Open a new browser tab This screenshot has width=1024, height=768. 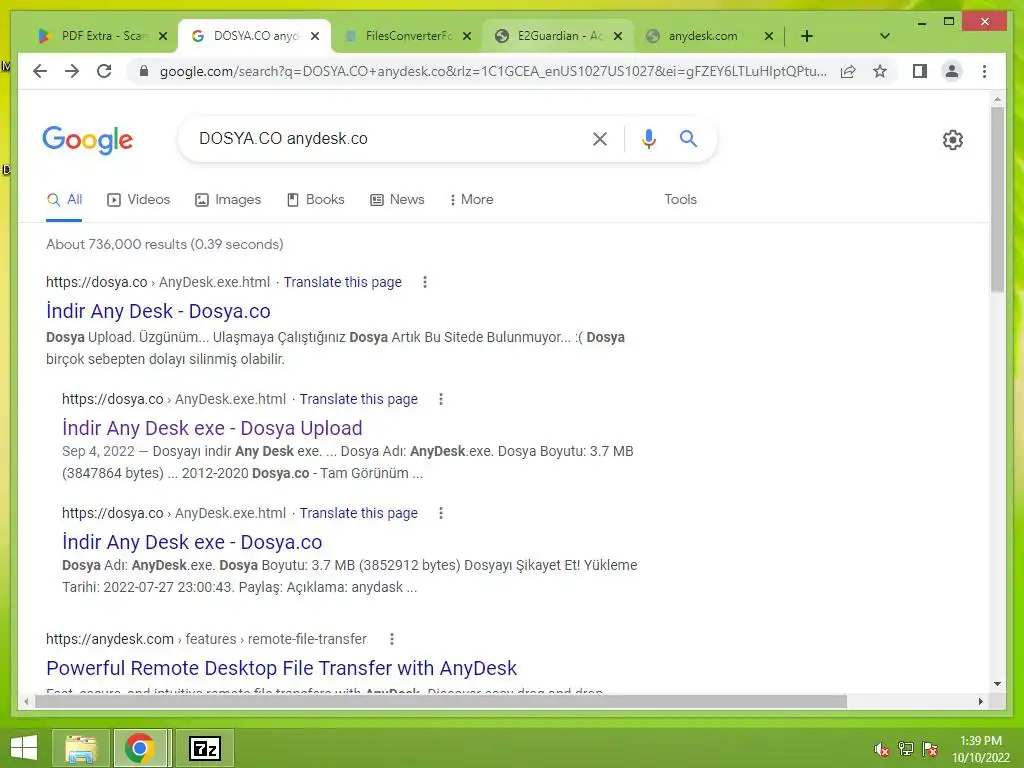click(807, 36)
